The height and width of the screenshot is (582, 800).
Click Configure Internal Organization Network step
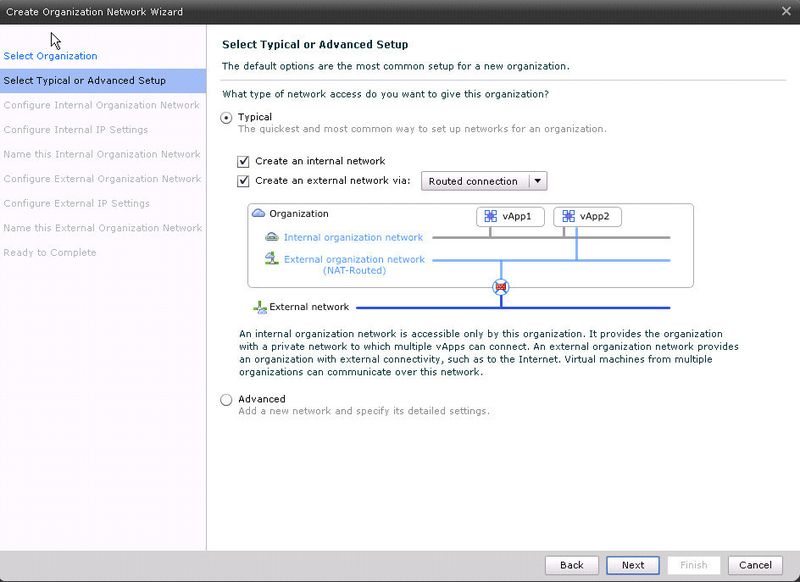pyautogui.click(x=102, y=105)
